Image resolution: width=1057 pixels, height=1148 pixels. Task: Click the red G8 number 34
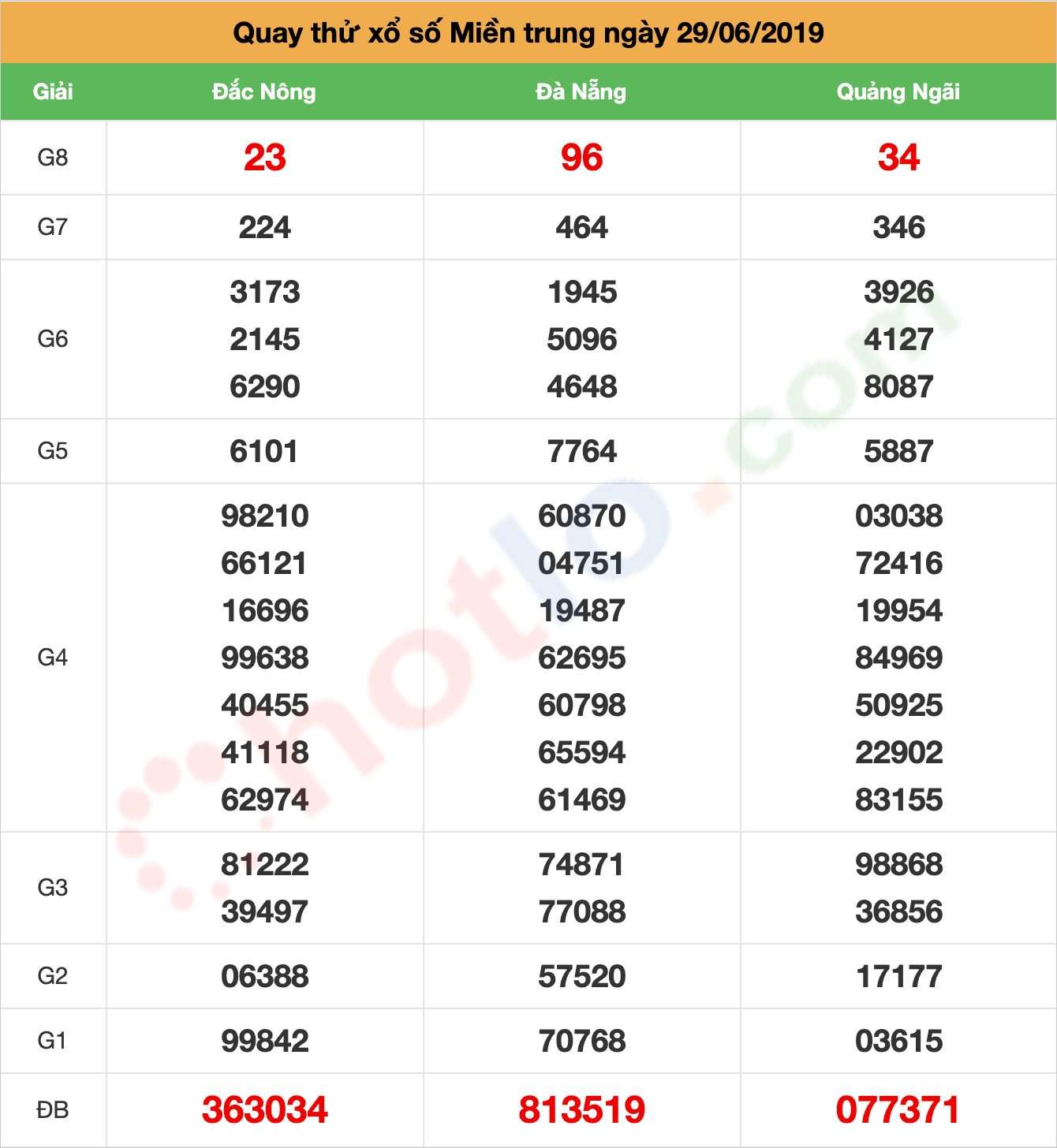click(x=899, y=158)
